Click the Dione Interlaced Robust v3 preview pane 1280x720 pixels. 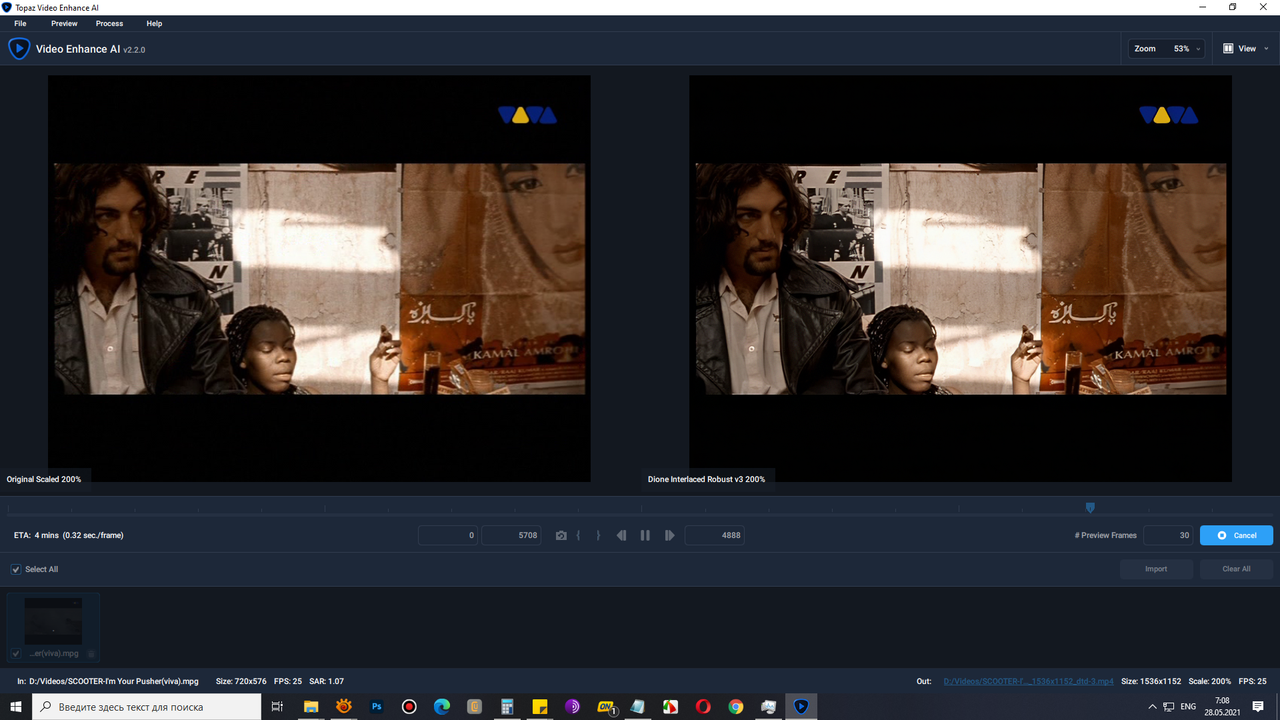[x=961, y=278]
